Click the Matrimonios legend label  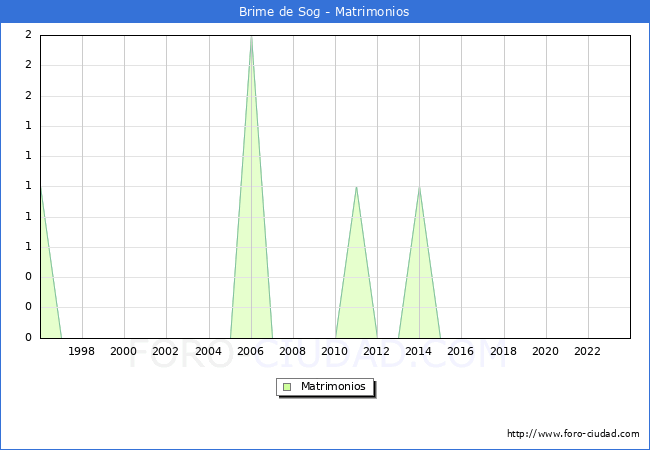[333, 386]
